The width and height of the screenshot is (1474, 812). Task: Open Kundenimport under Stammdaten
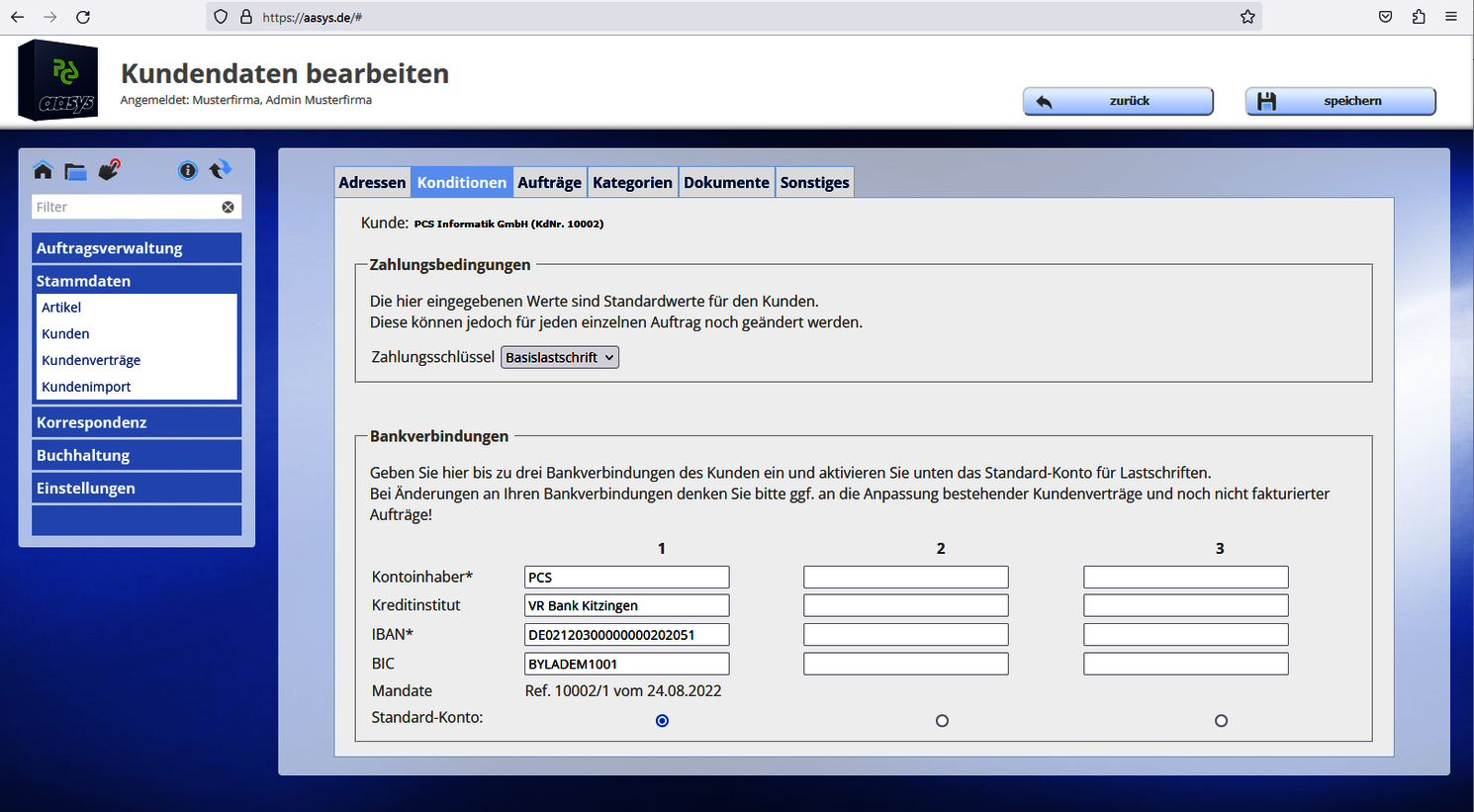pyautogui.click(x=86, y=387)
